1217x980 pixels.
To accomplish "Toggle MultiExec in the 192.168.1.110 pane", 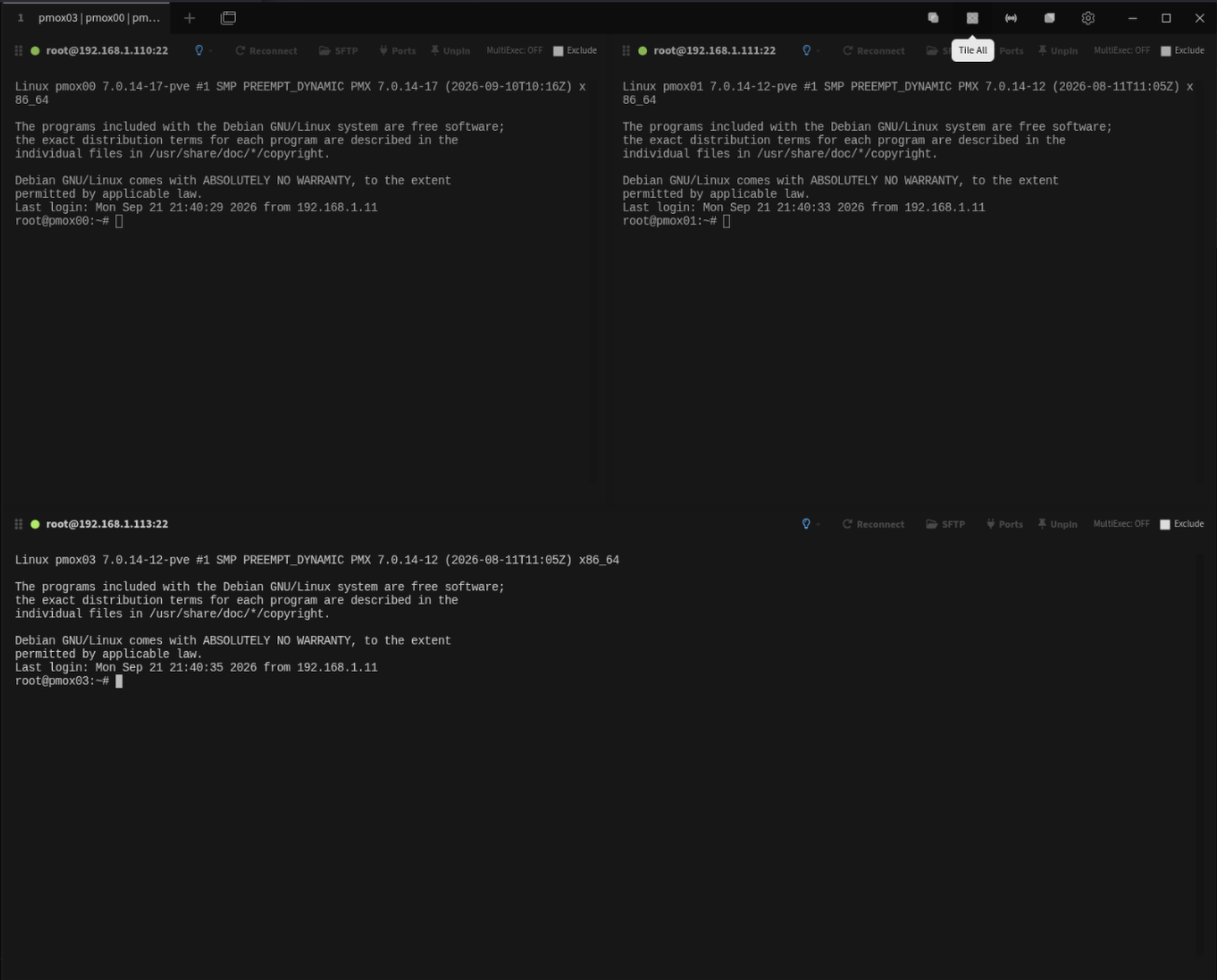I will [x=514, y=50].
